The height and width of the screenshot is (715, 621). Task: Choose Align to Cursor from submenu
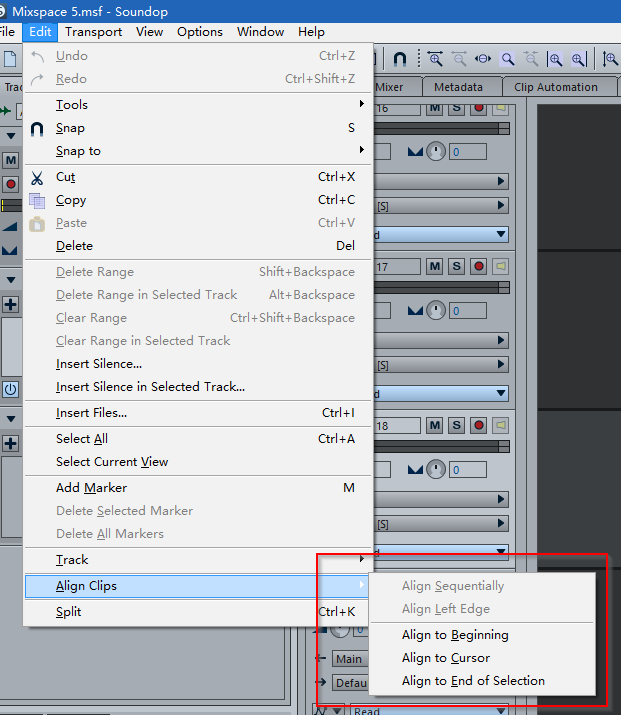[x=446, y=658]
